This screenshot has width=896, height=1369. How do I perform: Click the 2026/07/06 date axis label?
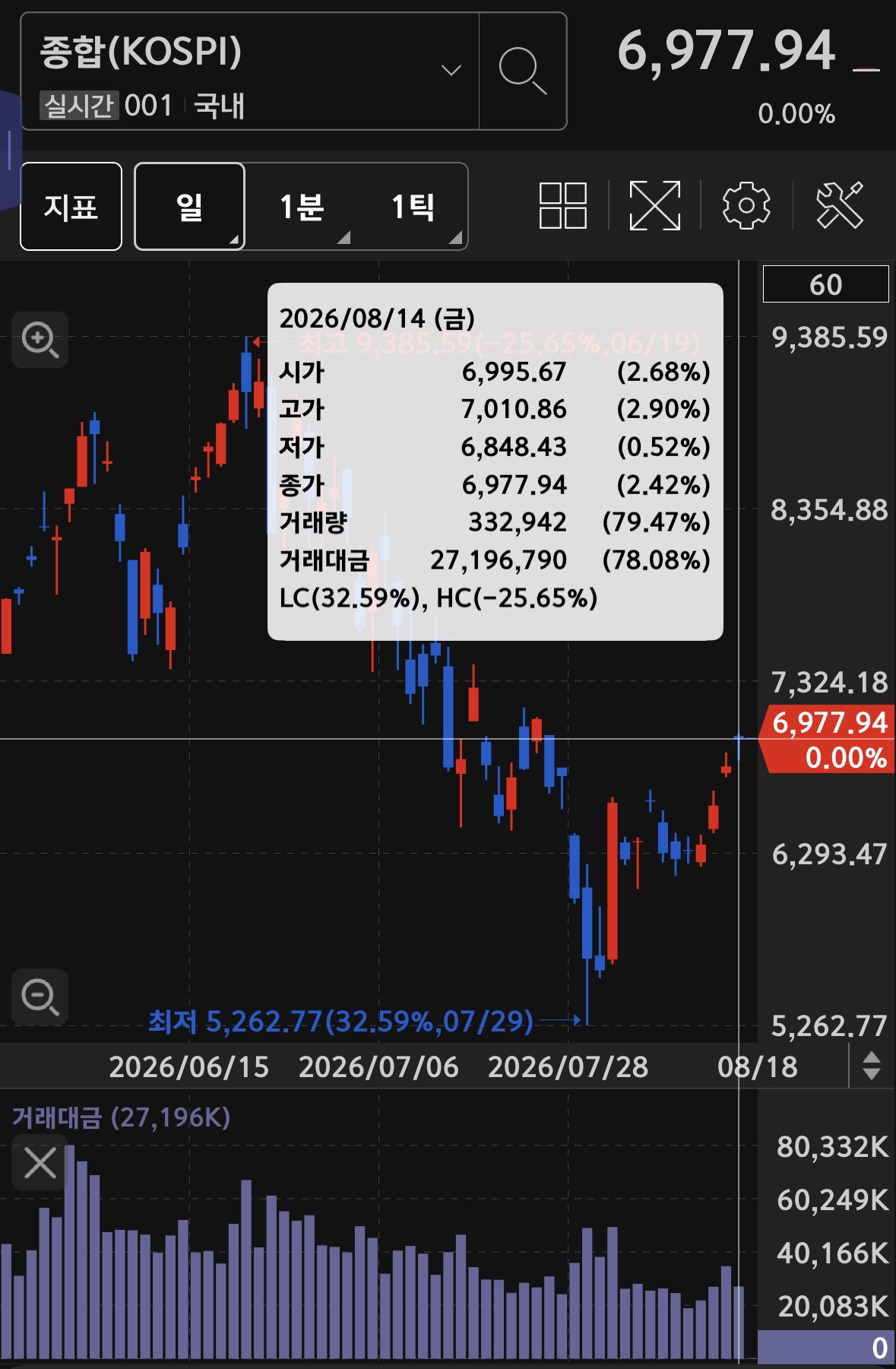378,1067
